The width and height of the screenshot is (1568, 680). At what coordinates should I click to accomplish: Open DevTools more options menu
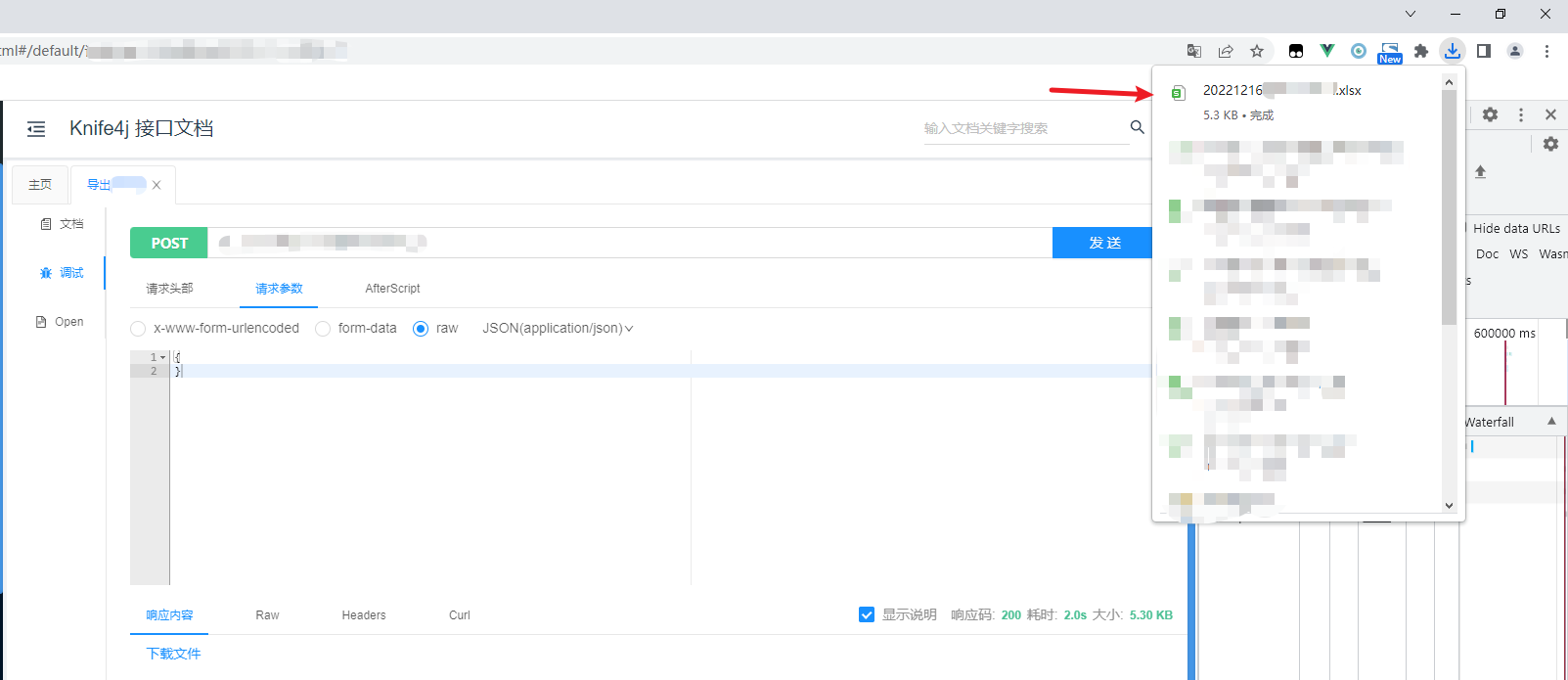1521,114
